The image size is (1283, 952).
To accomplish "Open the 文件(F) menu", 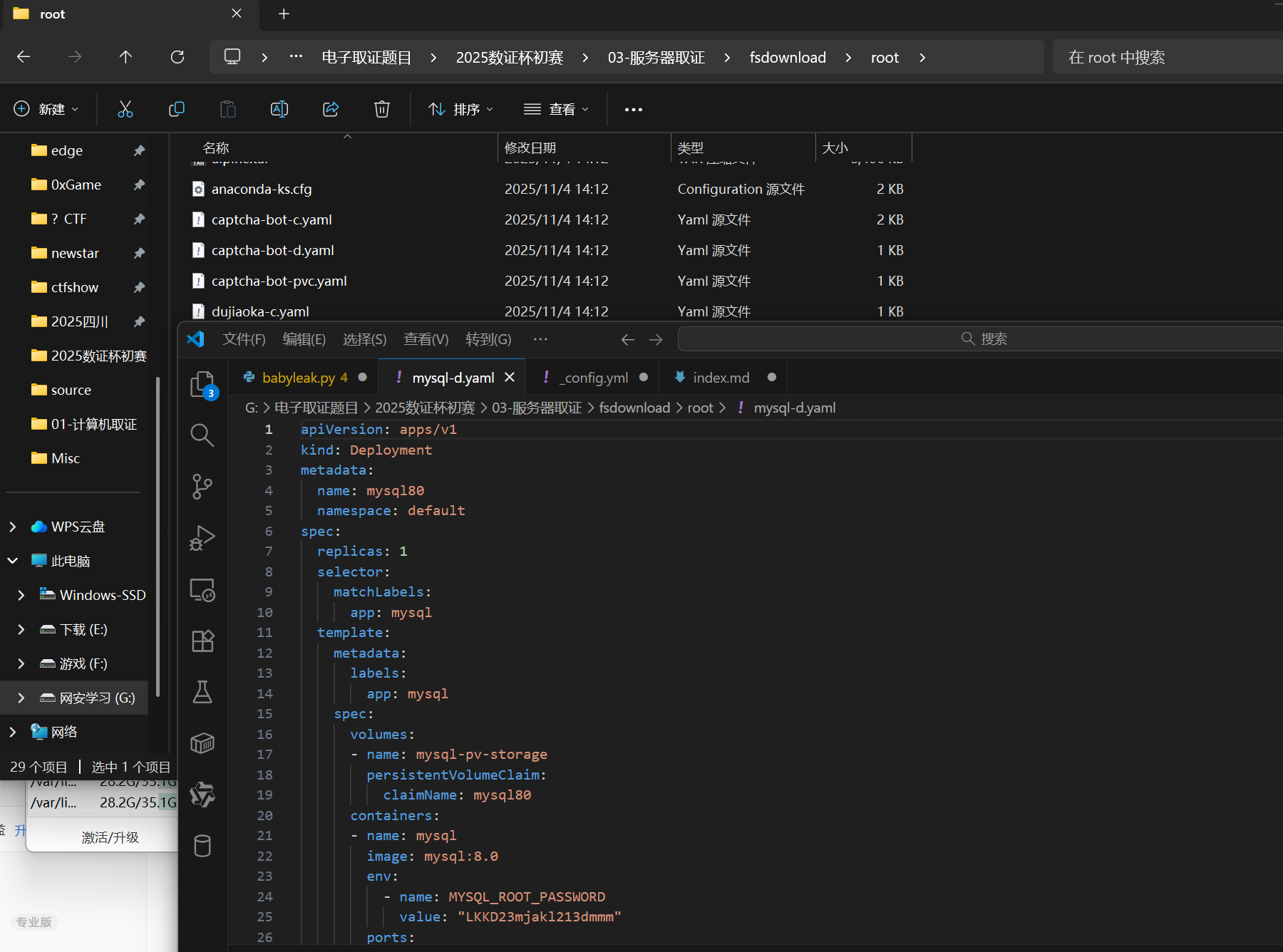I will pyautogui.click(x=244, y=339).
